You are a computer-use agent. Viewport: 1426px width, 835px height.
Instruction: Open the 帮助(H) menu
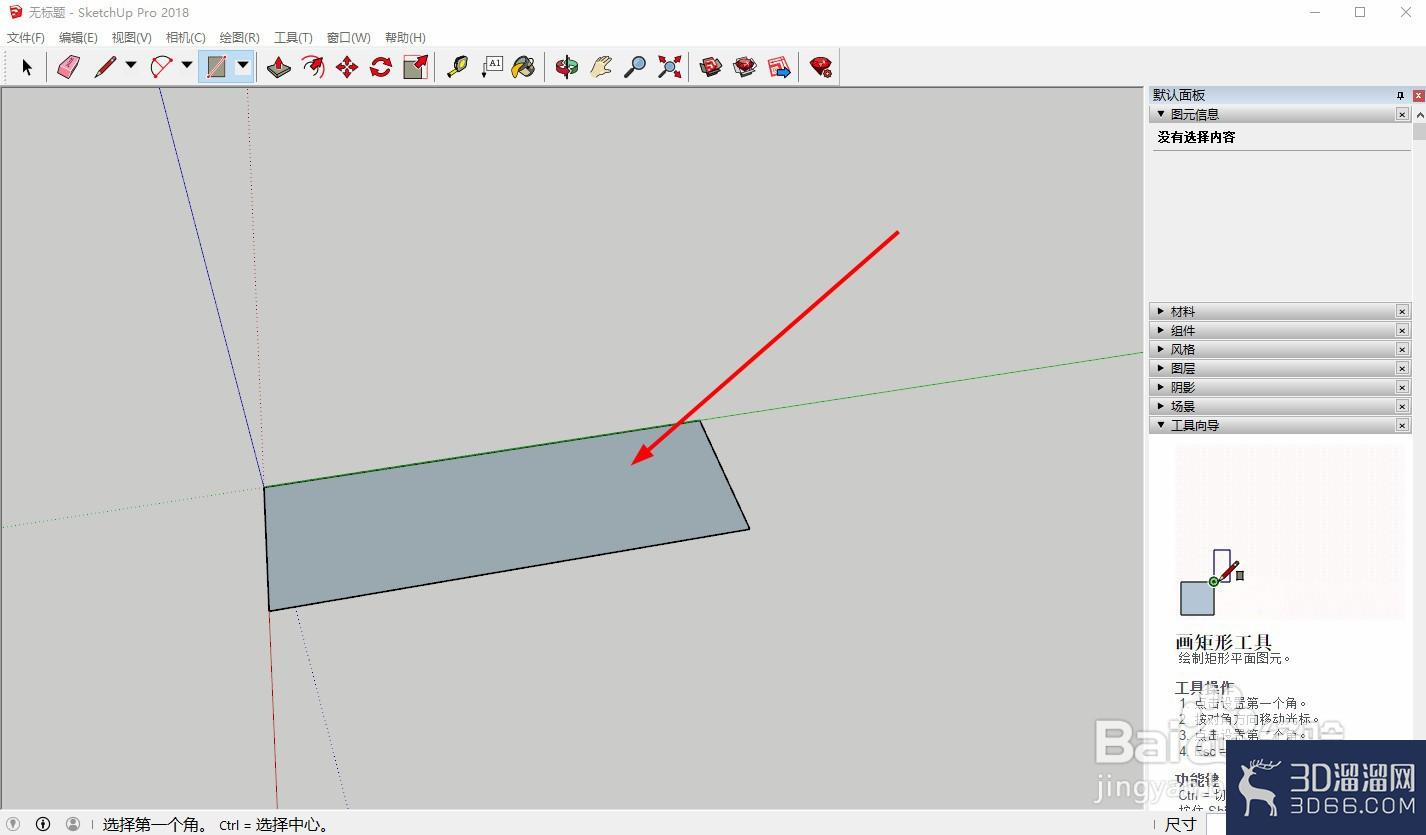405,37
